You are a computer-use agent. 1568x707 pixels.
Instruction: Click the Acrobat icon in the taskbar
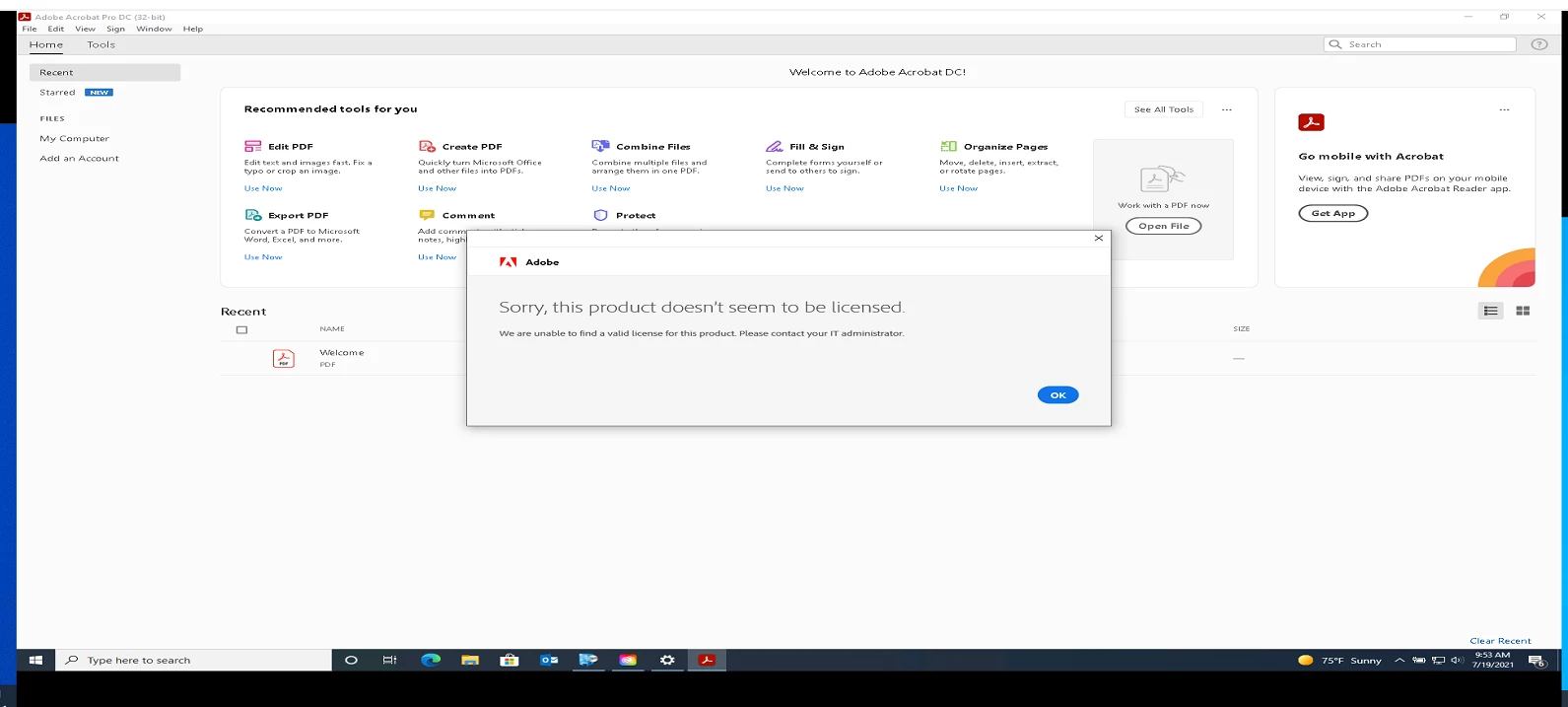tap(707, 661)
